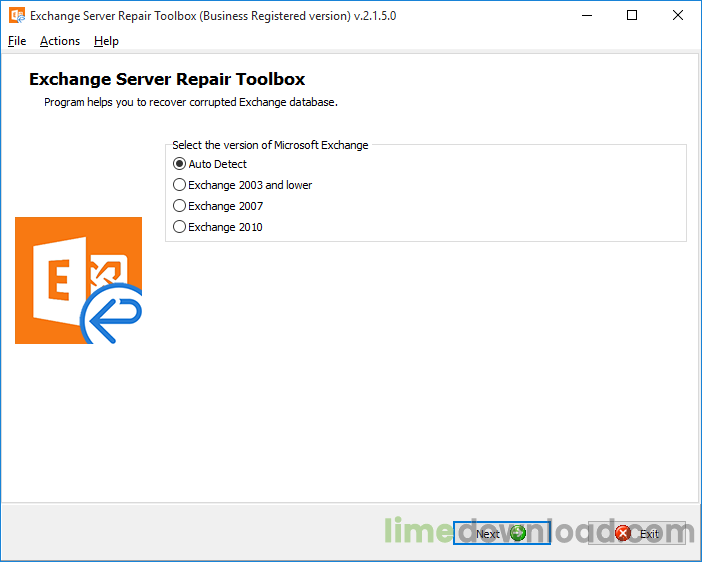Open the Actions menu

(60, 41)
